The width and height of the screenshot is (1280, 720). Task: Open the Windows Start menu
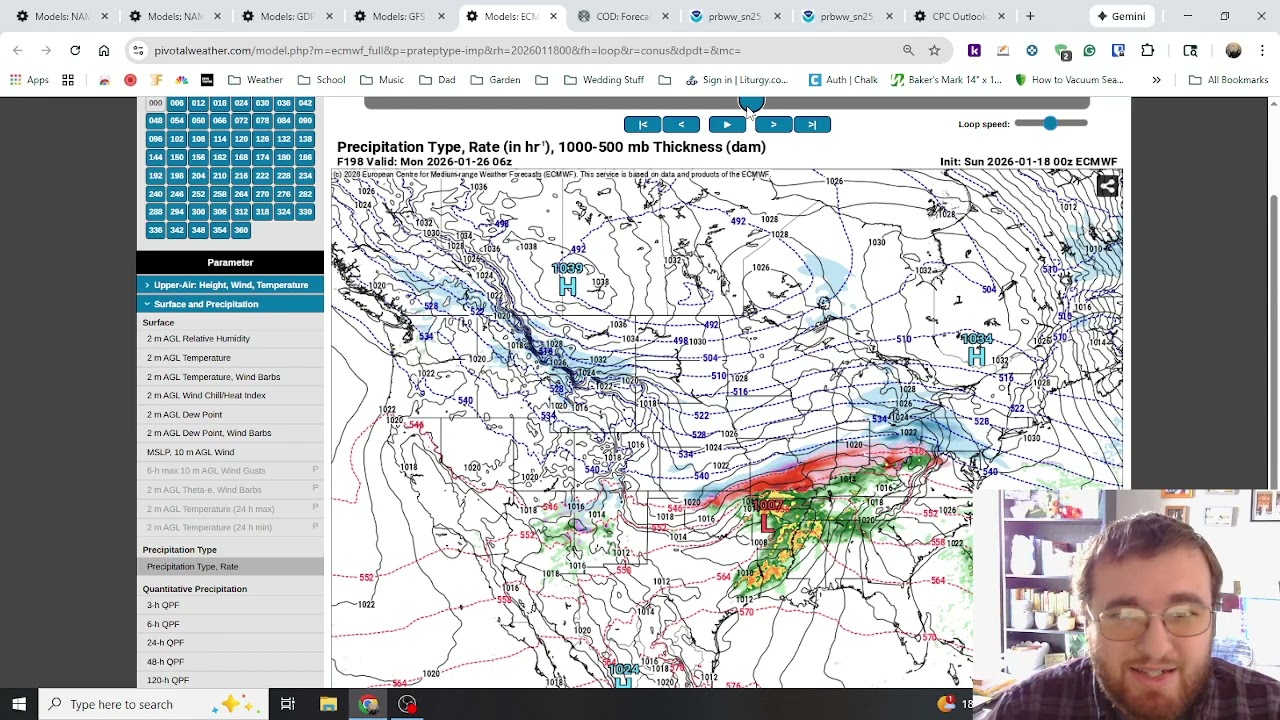(x=19, y=704)
